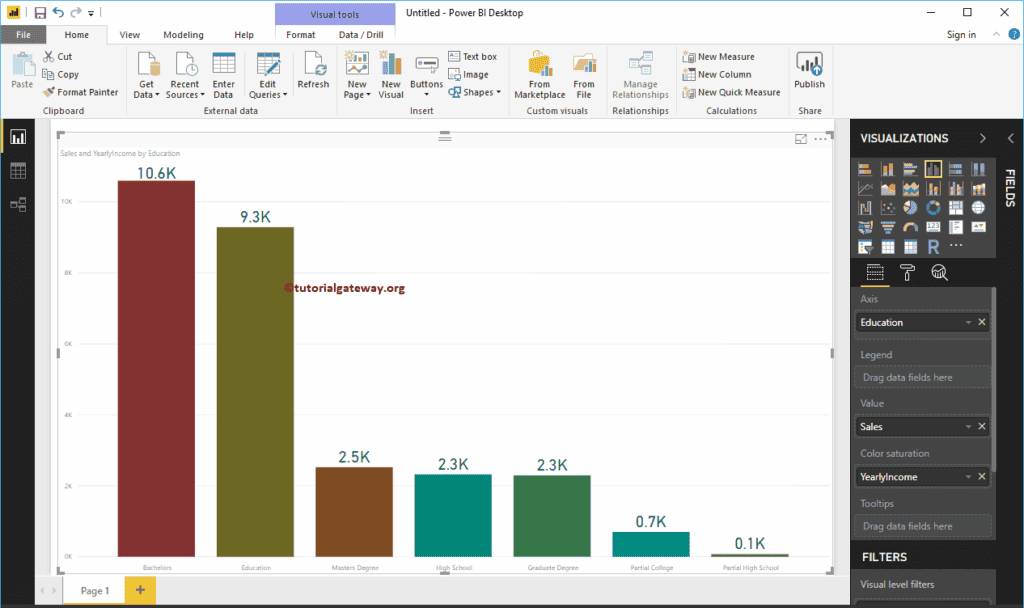Enter Focus mode on the chart visual
Viewport: 1024px width, 608px height.
(800, 139)
